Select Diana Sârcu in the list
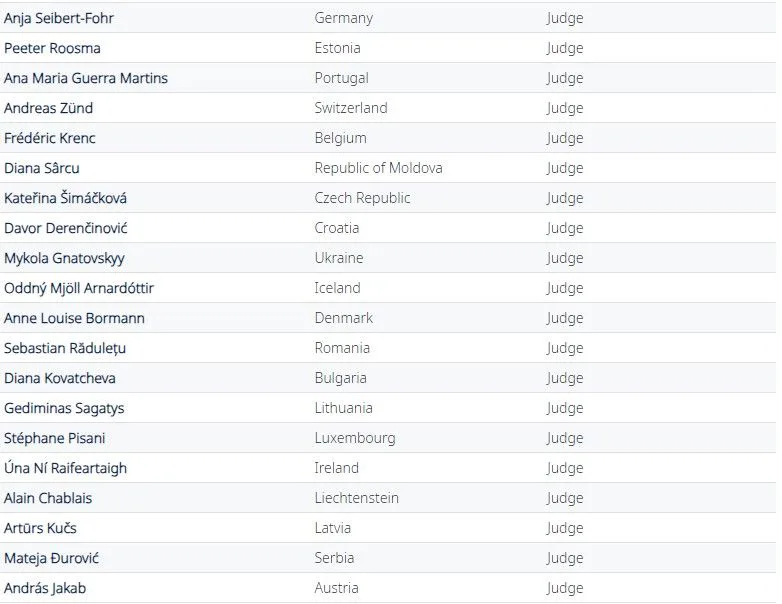Image resolution: width=782 pixels, height=604 pixels. [42, 168]
